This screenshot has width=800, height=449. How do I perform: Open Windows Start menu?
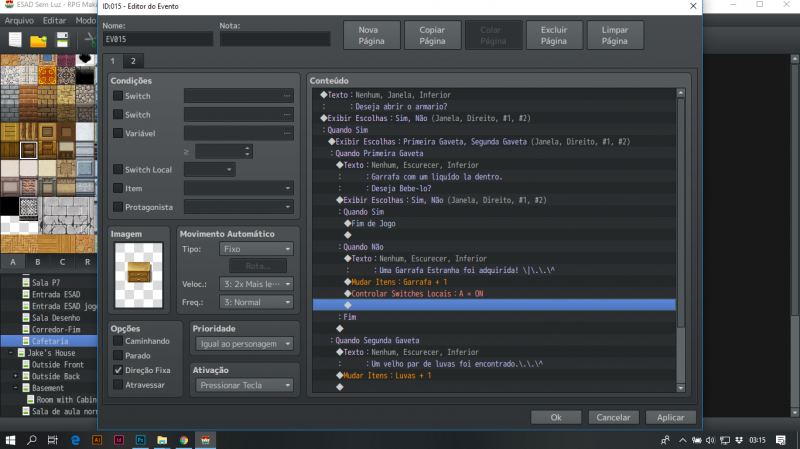point(10,440)
